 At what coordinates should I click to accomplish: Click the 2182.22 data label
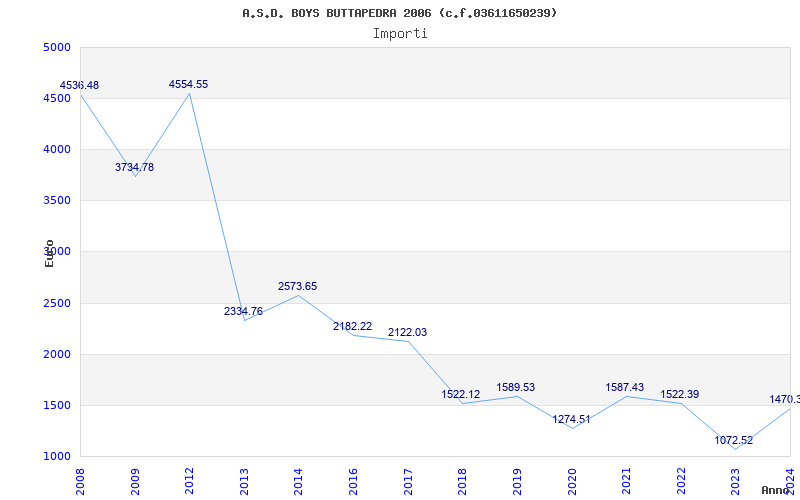pyautogui.click(x=353, y=327)
